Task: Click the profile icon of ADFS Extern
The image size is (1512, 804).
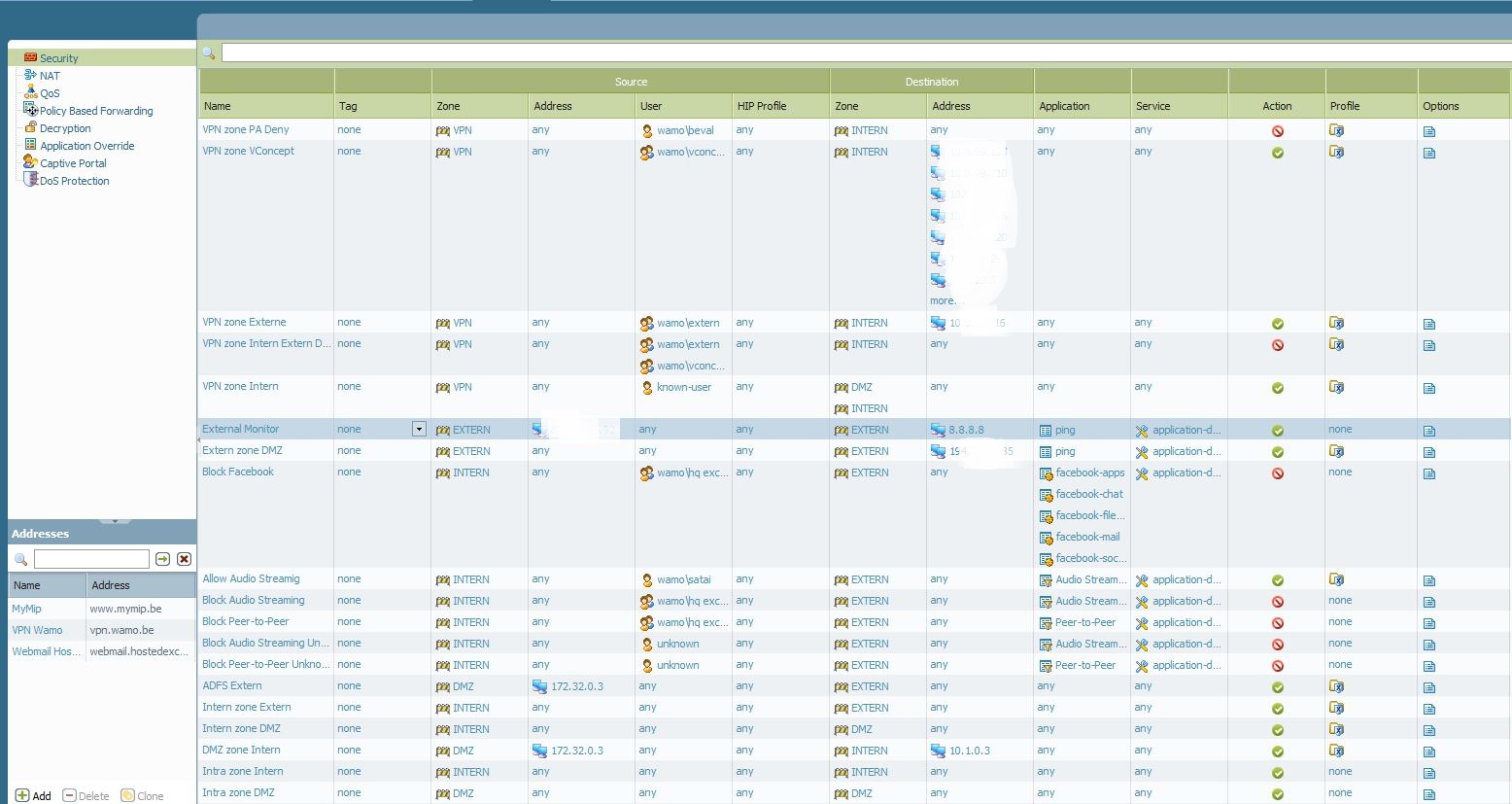Action: 1337,686
